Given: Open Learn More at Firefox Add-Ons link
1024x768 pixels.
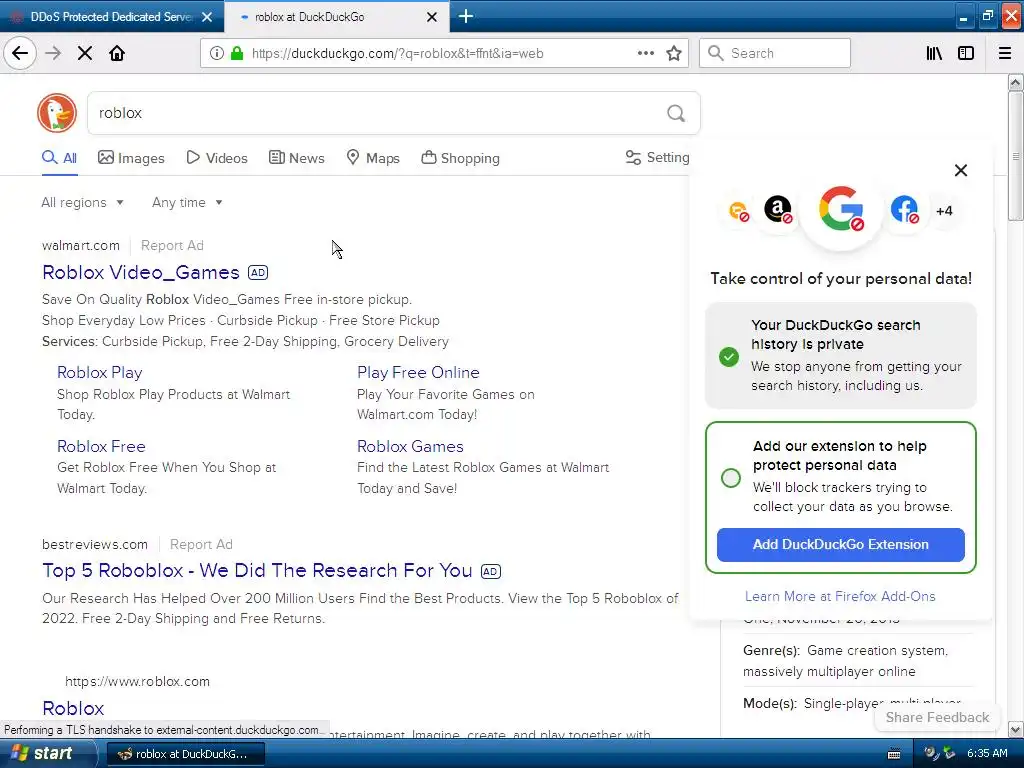Looking at the screenshot, I should pyautogui.click(x=840, y=596).
